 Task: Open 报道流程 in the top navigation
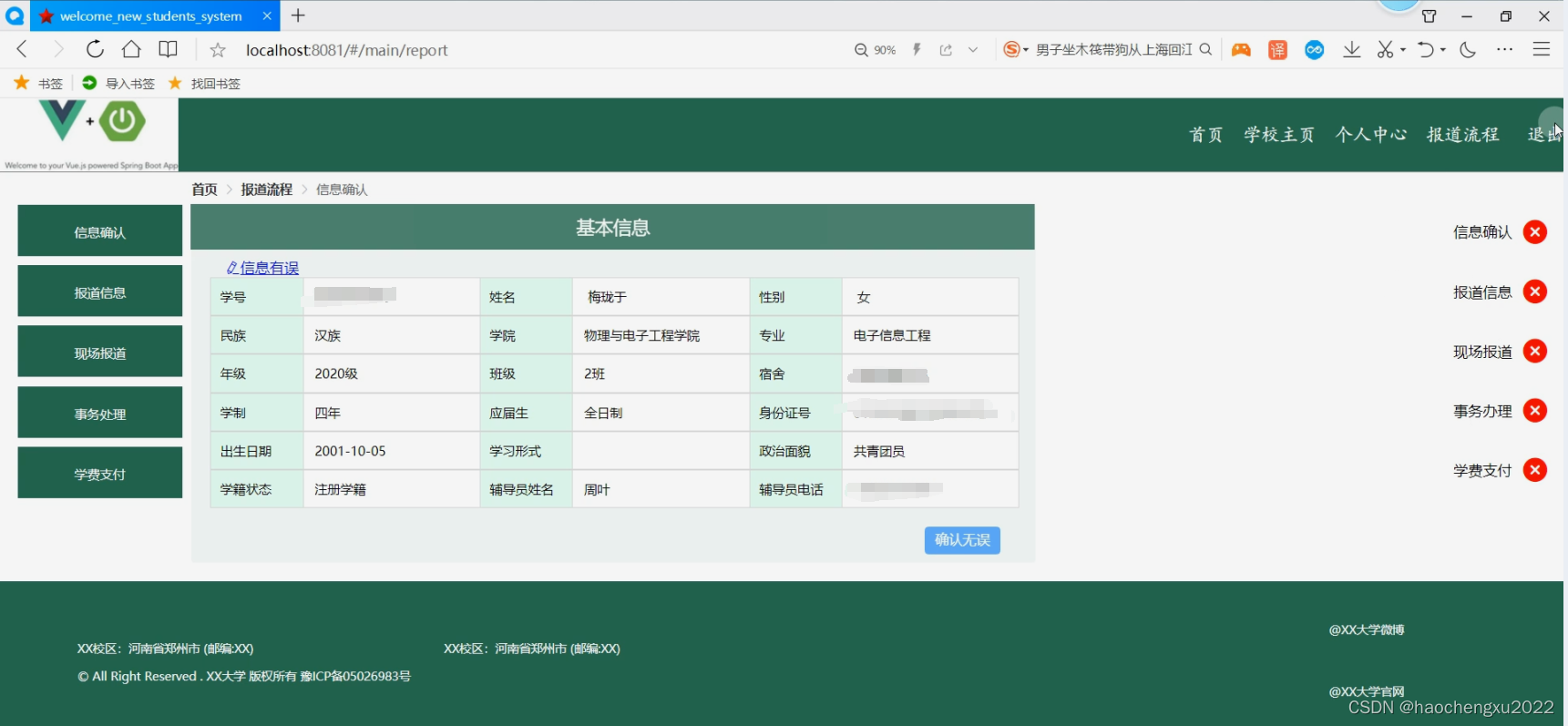pyautogui.click(x=1462, y=135)
